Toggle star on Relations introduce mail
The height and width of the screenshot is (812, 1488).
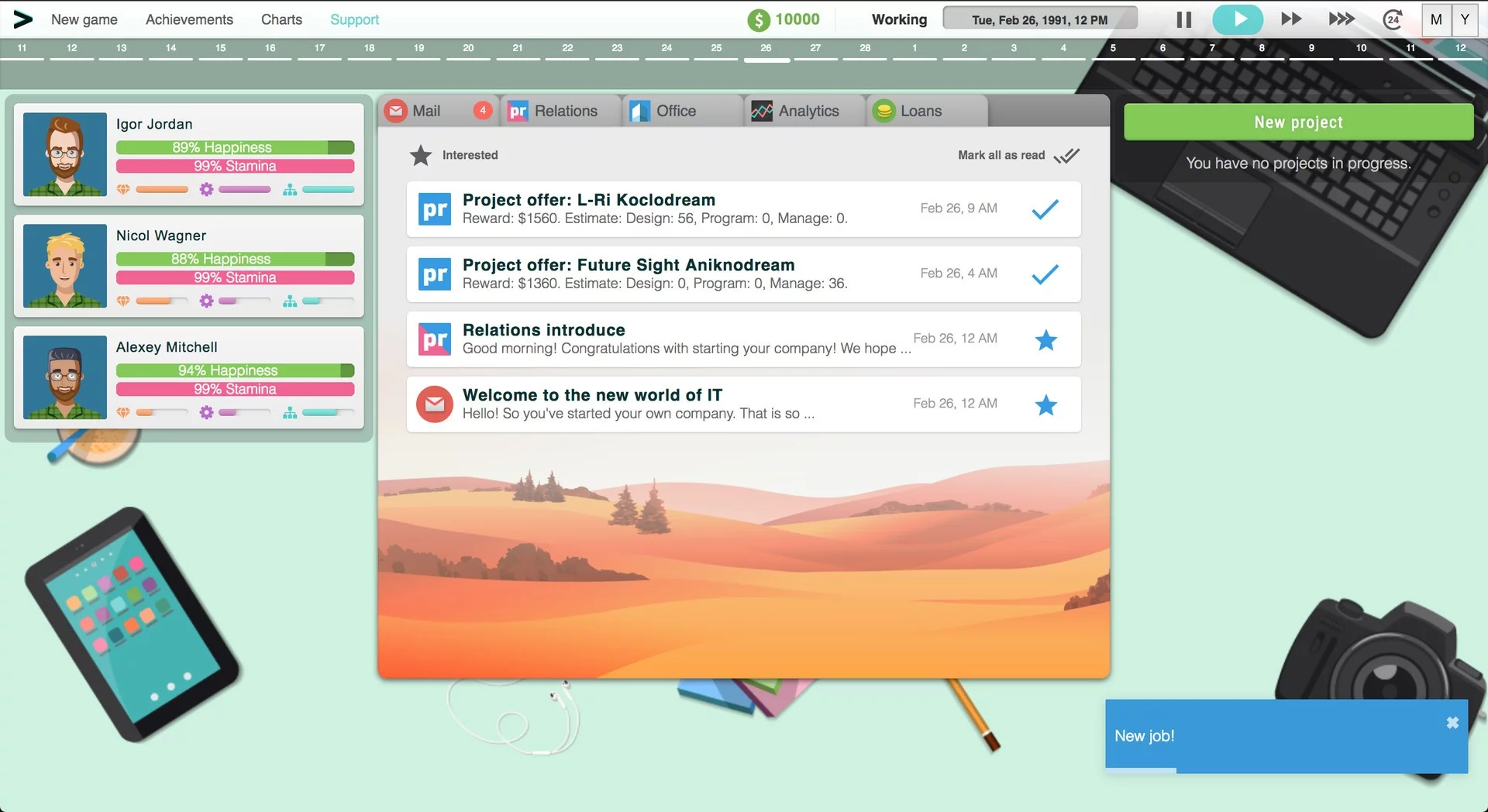1046,339
